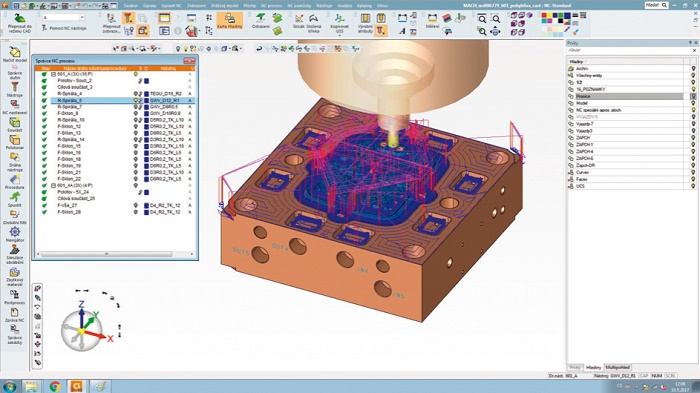Screen dimensions: 700x393
Task: Collapse the 601_AA (3X) folder node
Action: coord(53,185)
